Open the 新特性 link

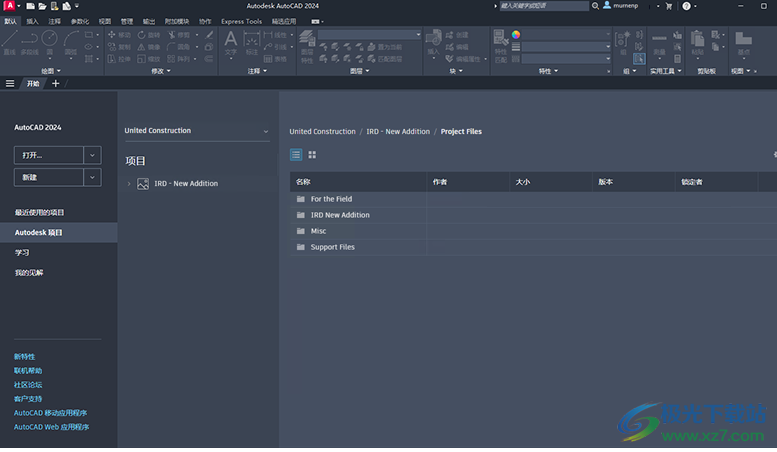[24, 357]
